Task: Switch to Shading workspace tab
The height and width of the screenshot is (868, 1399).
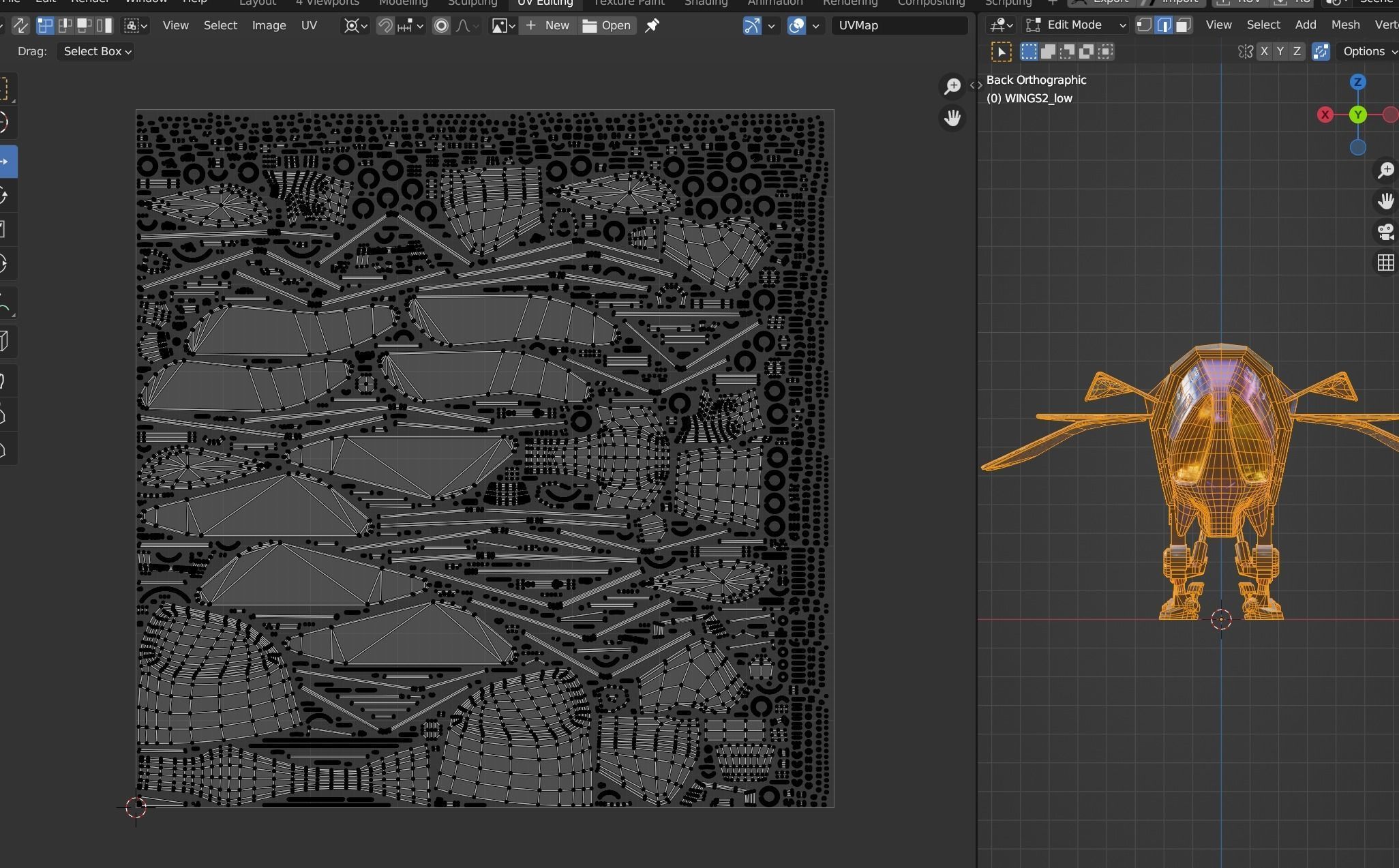Action: click(x=706, y=3)
